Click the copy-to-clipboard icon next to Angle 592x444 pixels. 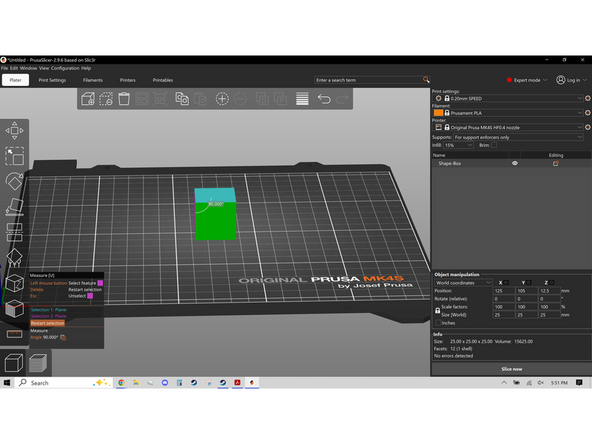click(x=63, y=338)
